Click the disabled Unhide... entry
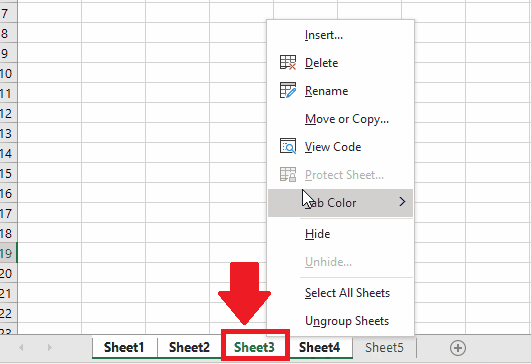This screenshot has height=364, width=531. coord(340,262)
